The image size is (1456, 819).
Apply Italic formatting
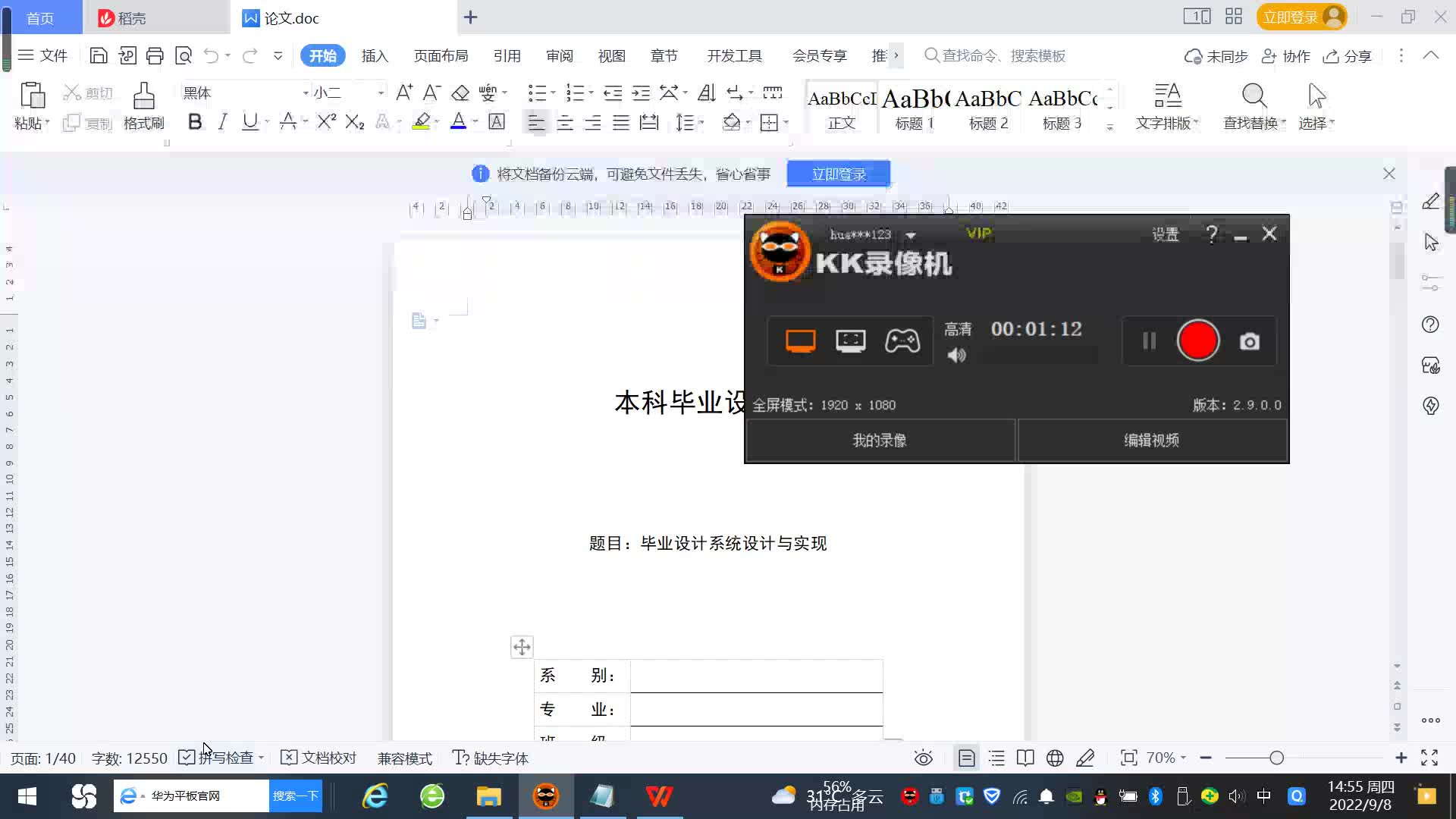pos(222,122)
